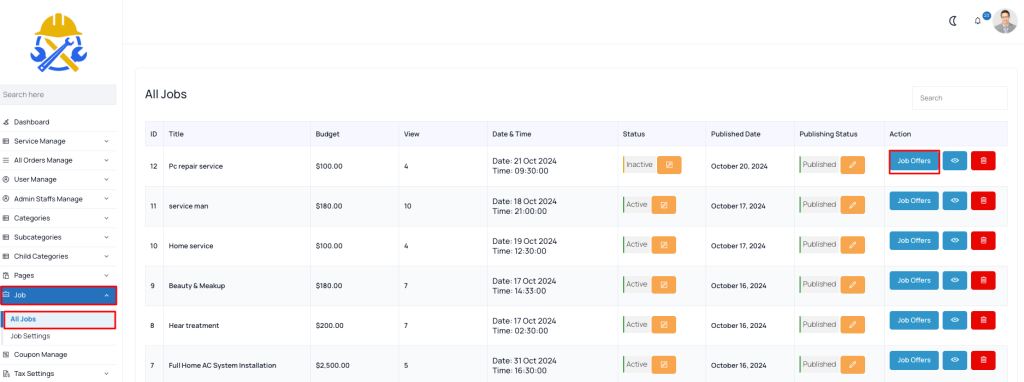1024x382 pixels.
Task: Open the Job Settings submenu item
Action: [30, 336]
